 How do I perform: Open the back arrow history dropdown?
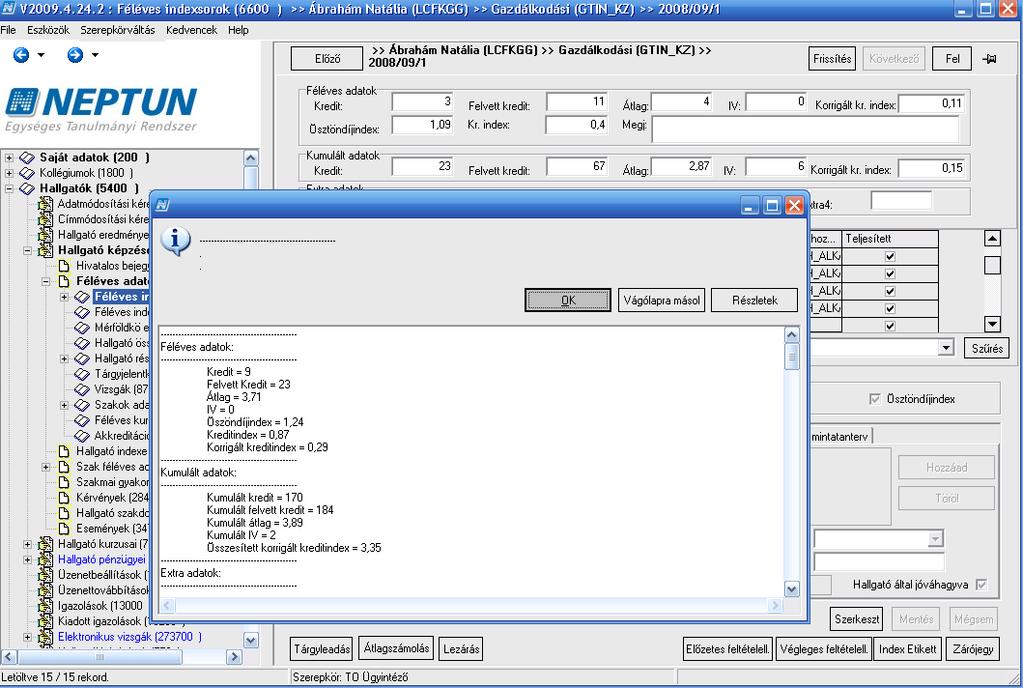[x=41, y=55]
